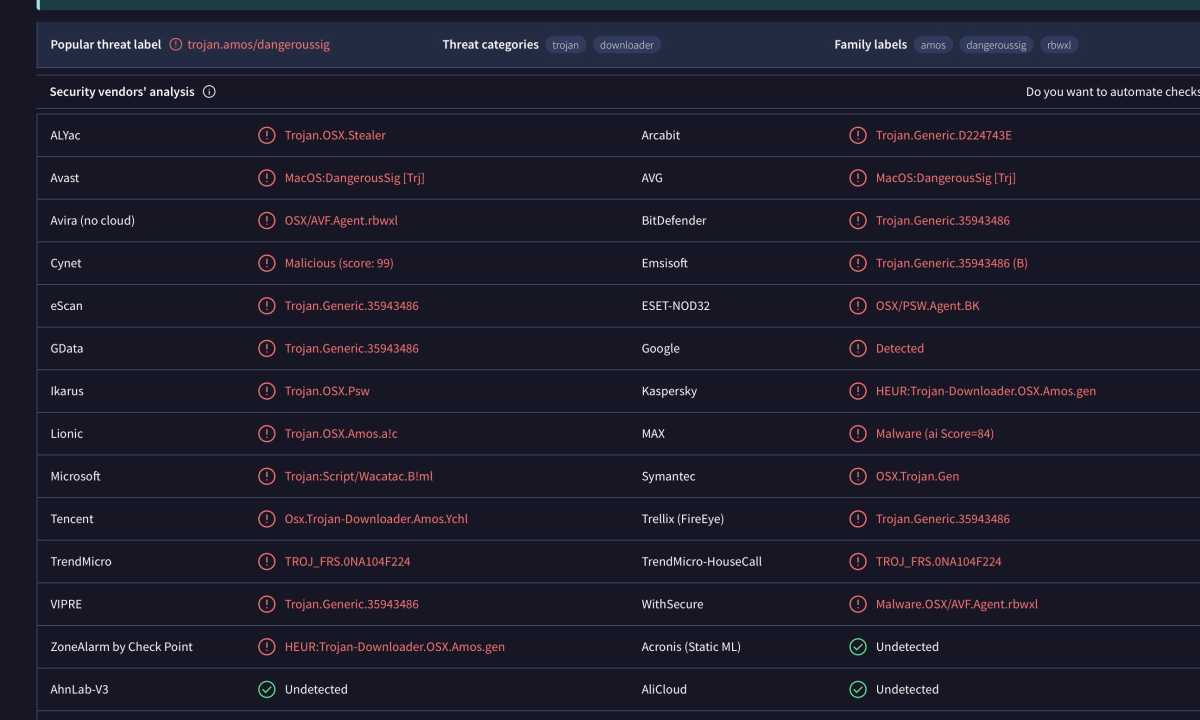The width and height of the screenshot is (1200, 720).
Task: Click the Microsoft detection alert icon
Action: tap(266, 476)
